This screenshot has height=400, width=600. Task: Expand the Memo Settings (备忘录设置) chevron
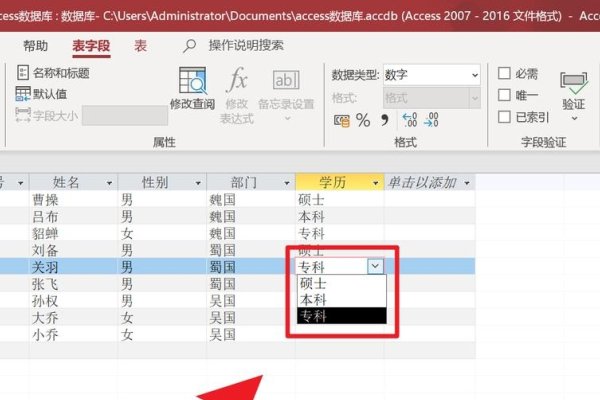(x=287, y=119)
